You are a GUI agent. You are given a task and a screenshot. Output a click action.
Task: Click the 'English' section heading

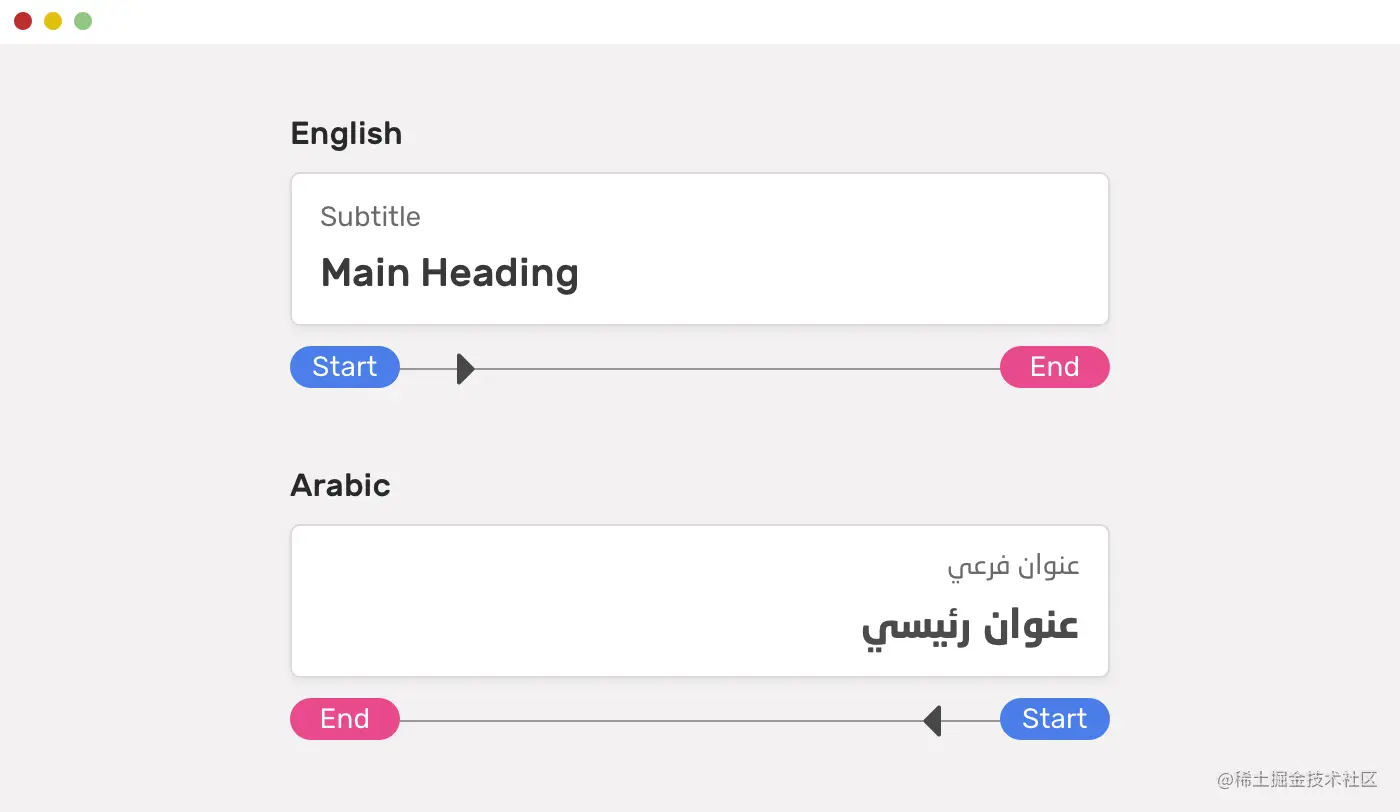pos(346,133)
